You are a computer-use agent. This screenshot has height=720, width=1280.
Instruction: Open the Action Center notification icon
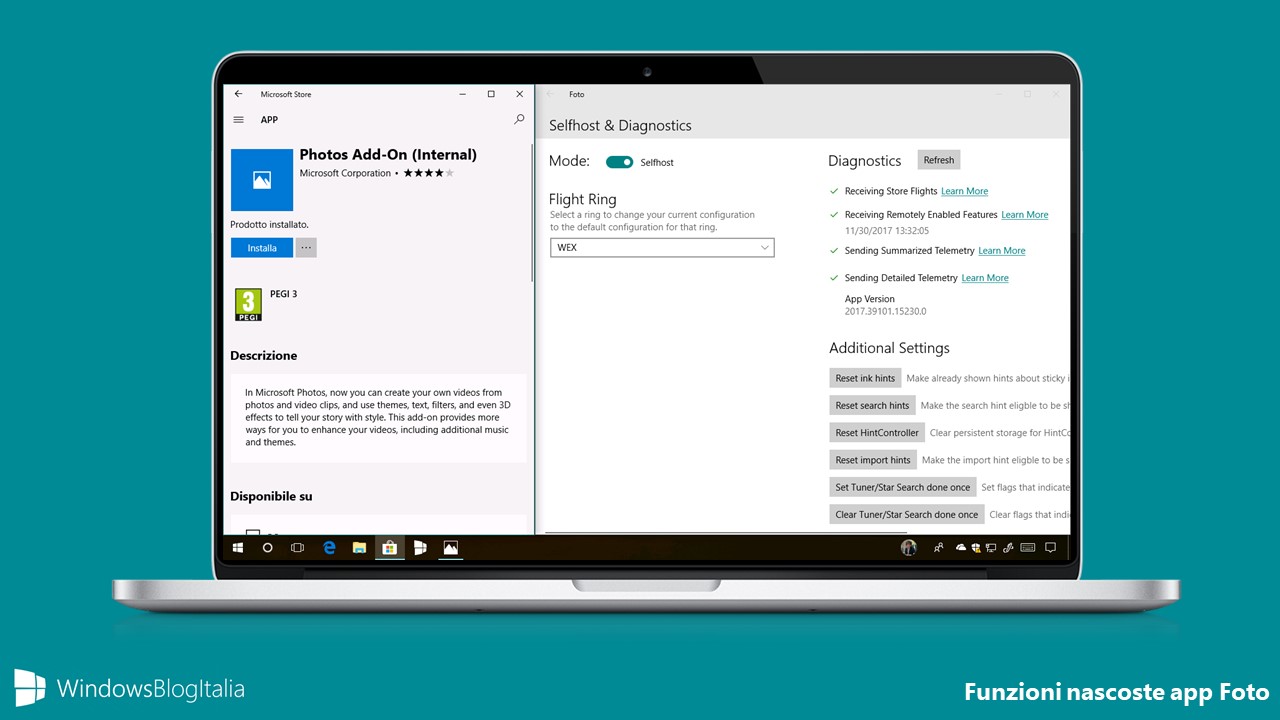(1051, 548)
